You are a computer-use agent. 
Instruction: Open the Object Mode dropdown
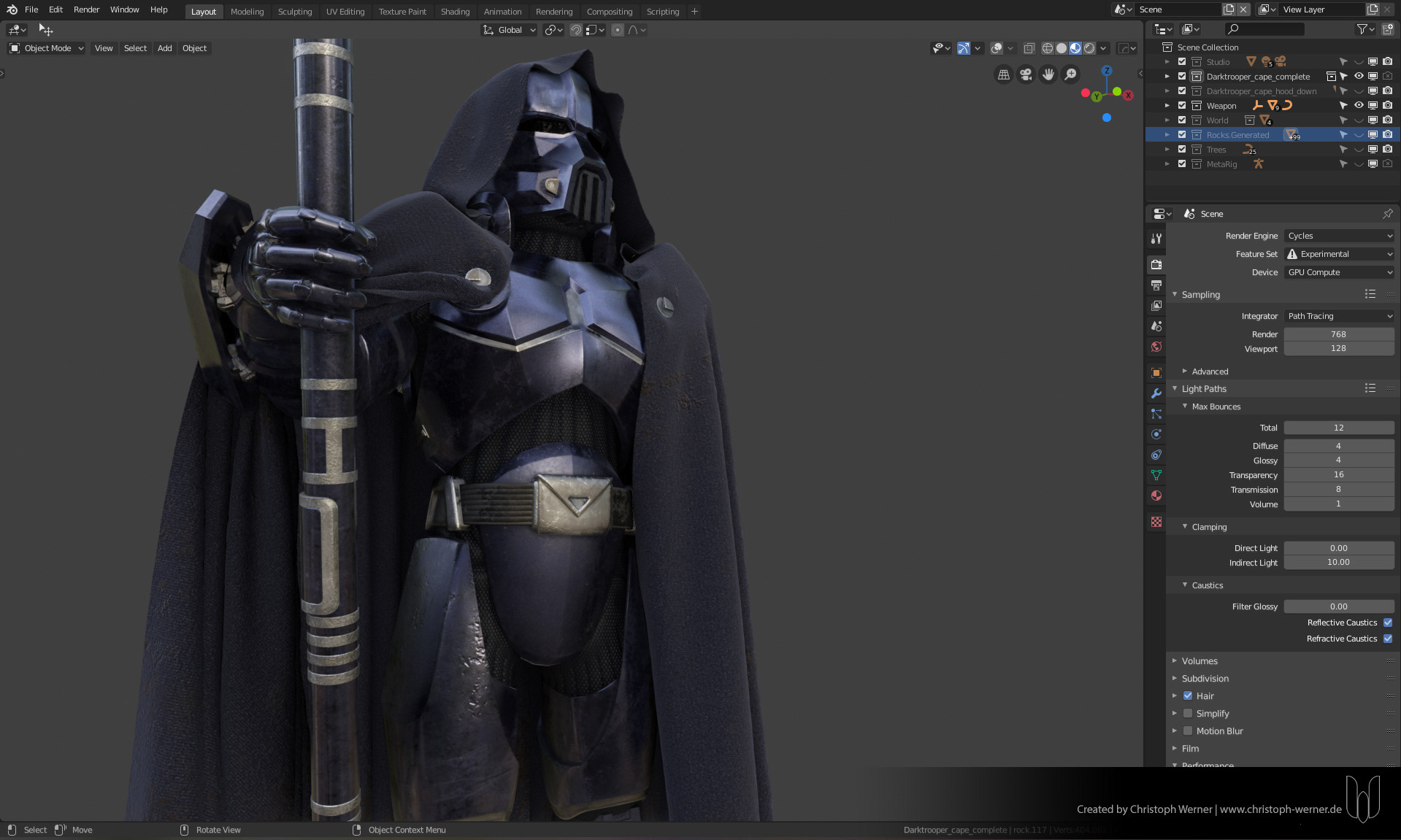(47, 48)
